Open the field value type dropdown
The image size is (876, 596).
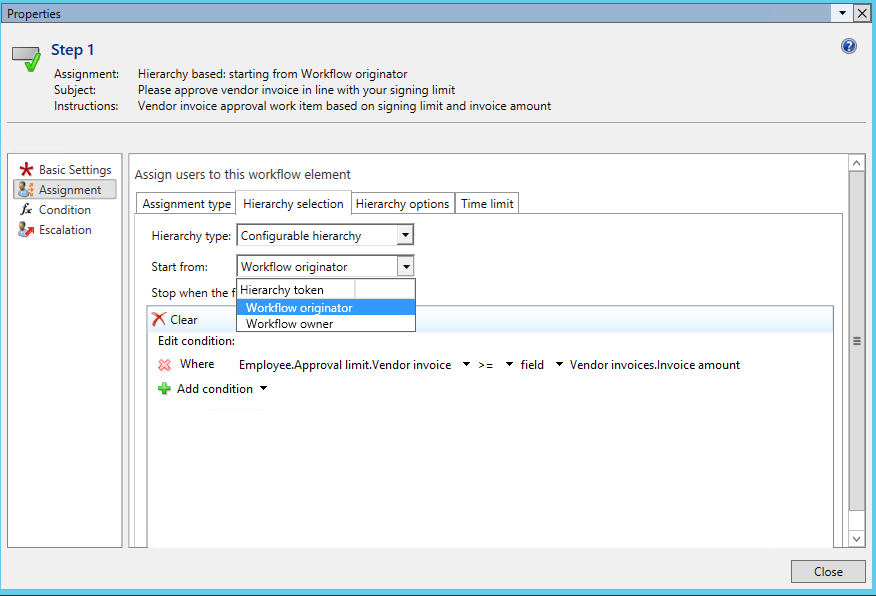point(559,365)
